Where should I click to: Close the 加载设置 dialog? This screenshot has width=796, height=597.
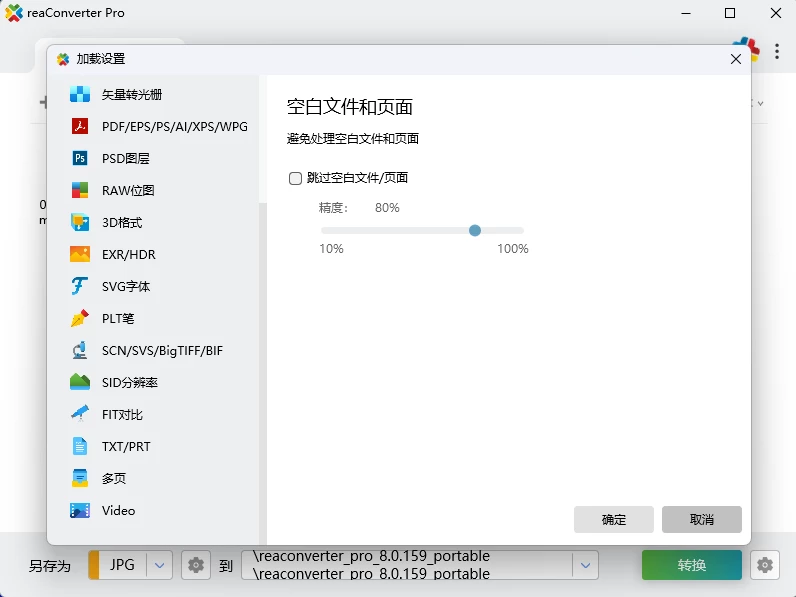(x=736, y=59)
